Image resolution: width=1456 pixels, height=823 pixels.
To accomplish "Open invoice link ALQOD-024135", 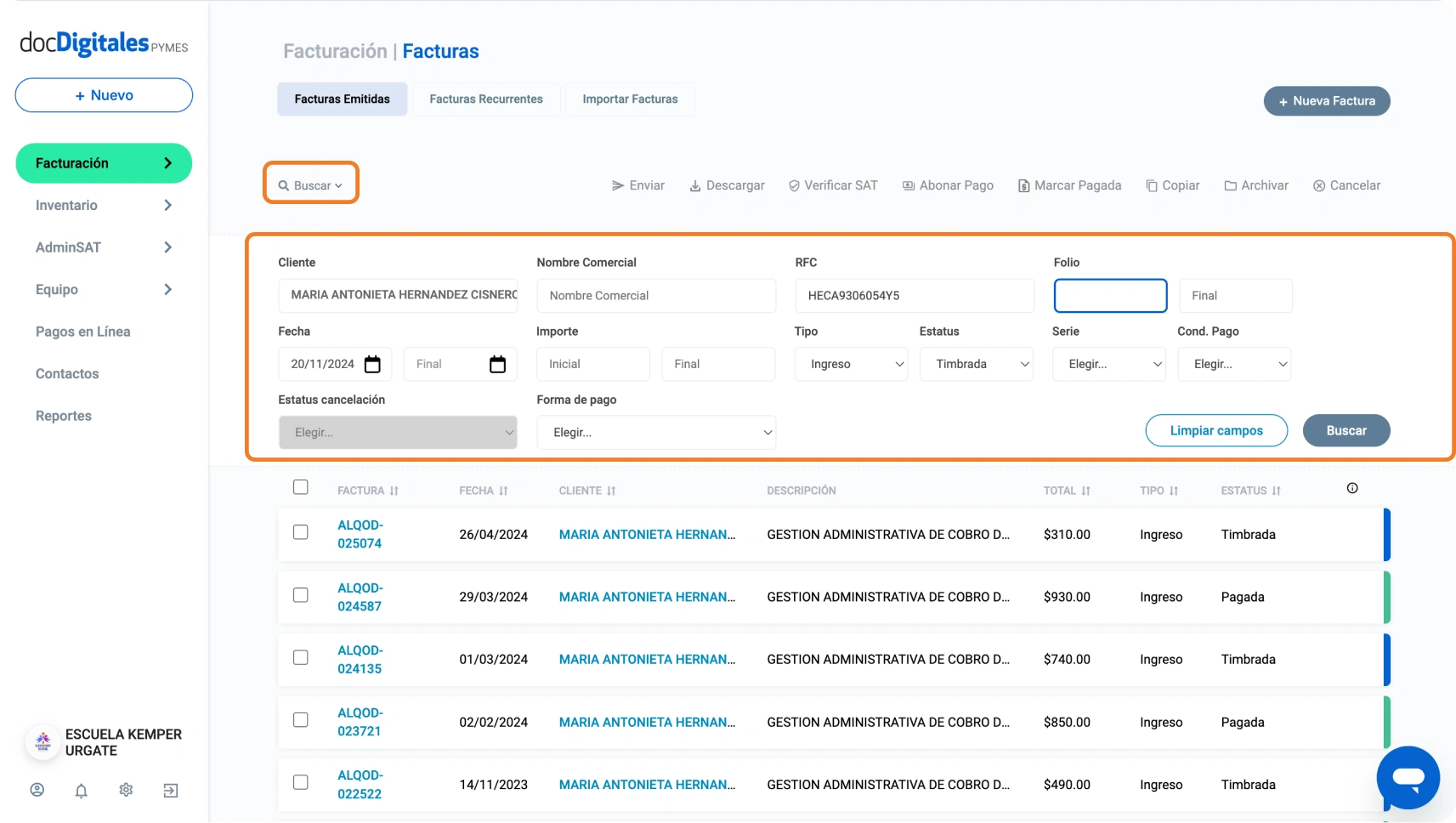I will (360, 659).
